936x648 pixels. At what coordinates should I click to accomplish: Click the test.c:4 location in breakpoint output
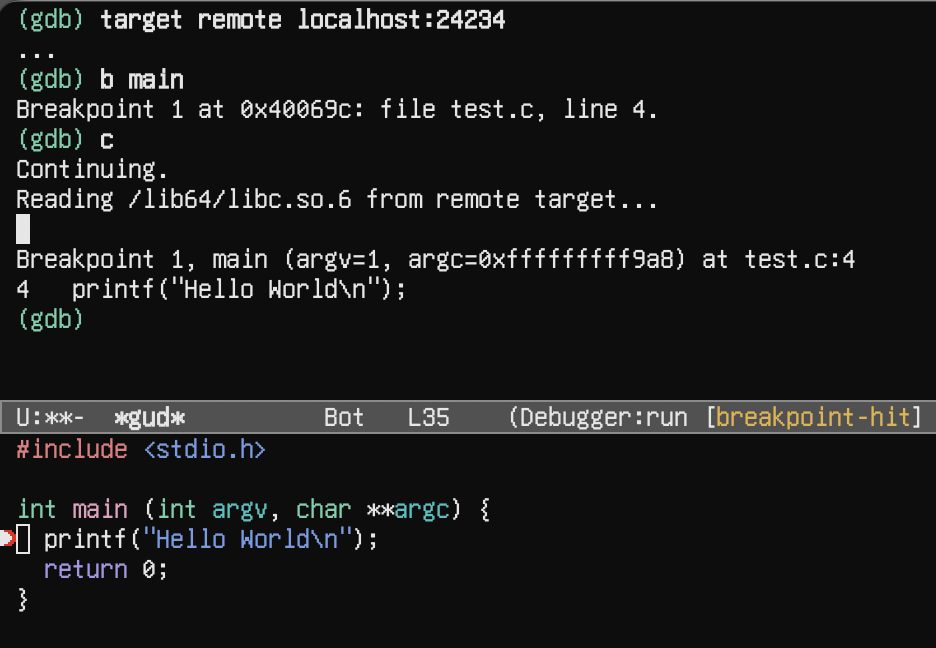[800, 260]
